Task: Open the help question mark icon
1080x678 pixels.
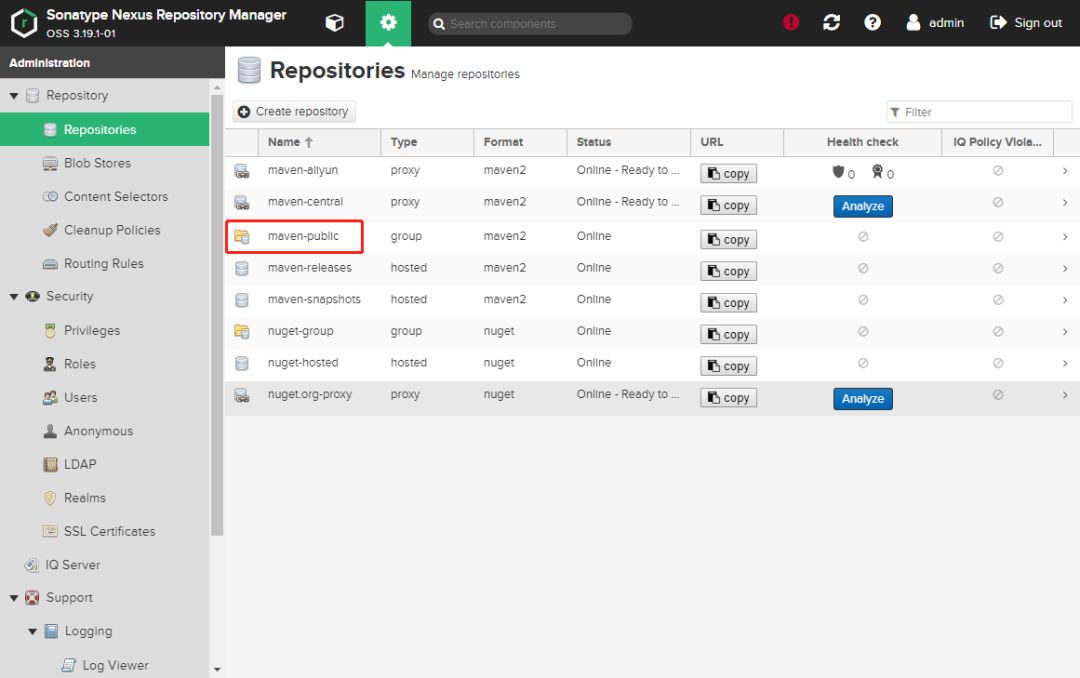Action: coord(872,23)
